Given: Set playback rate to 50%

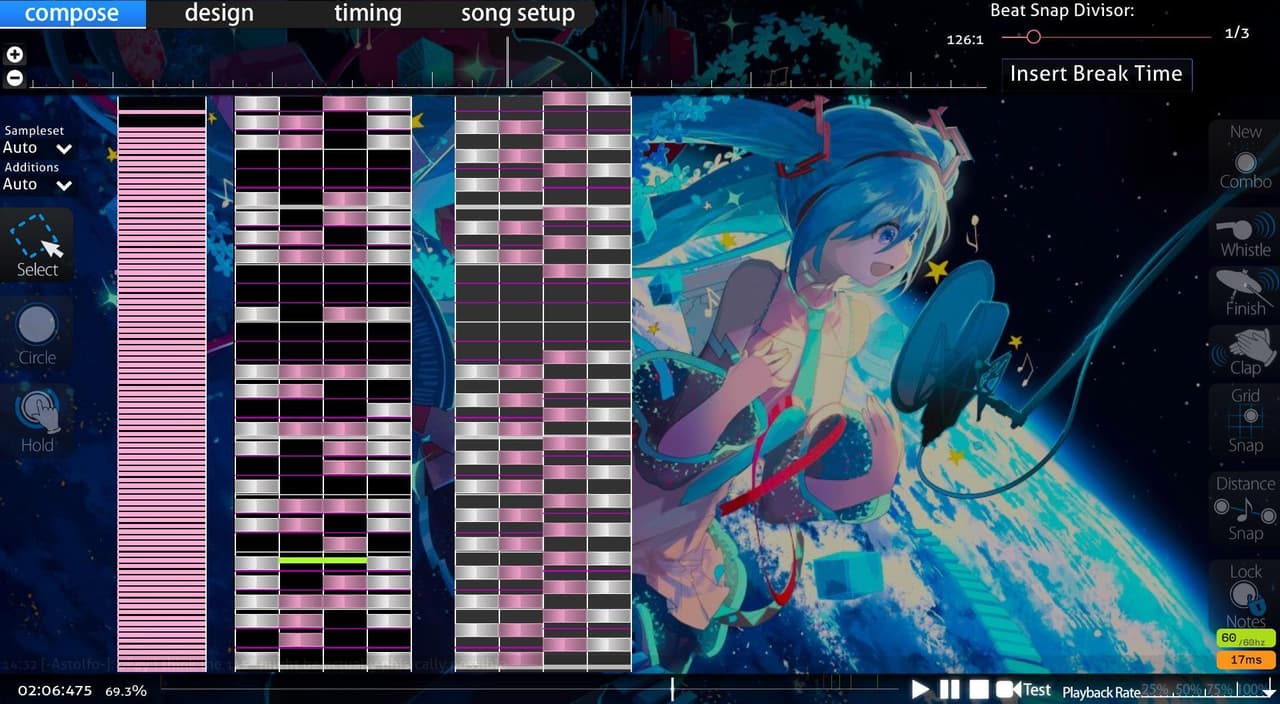Looking at the screenshot, I should 1187,690.
